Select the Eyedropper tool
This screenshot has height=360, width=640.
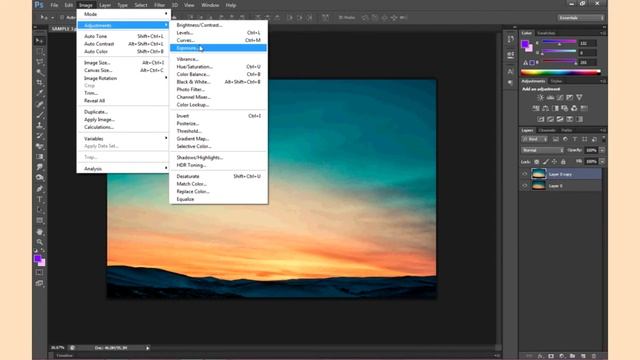click(40, 93)
